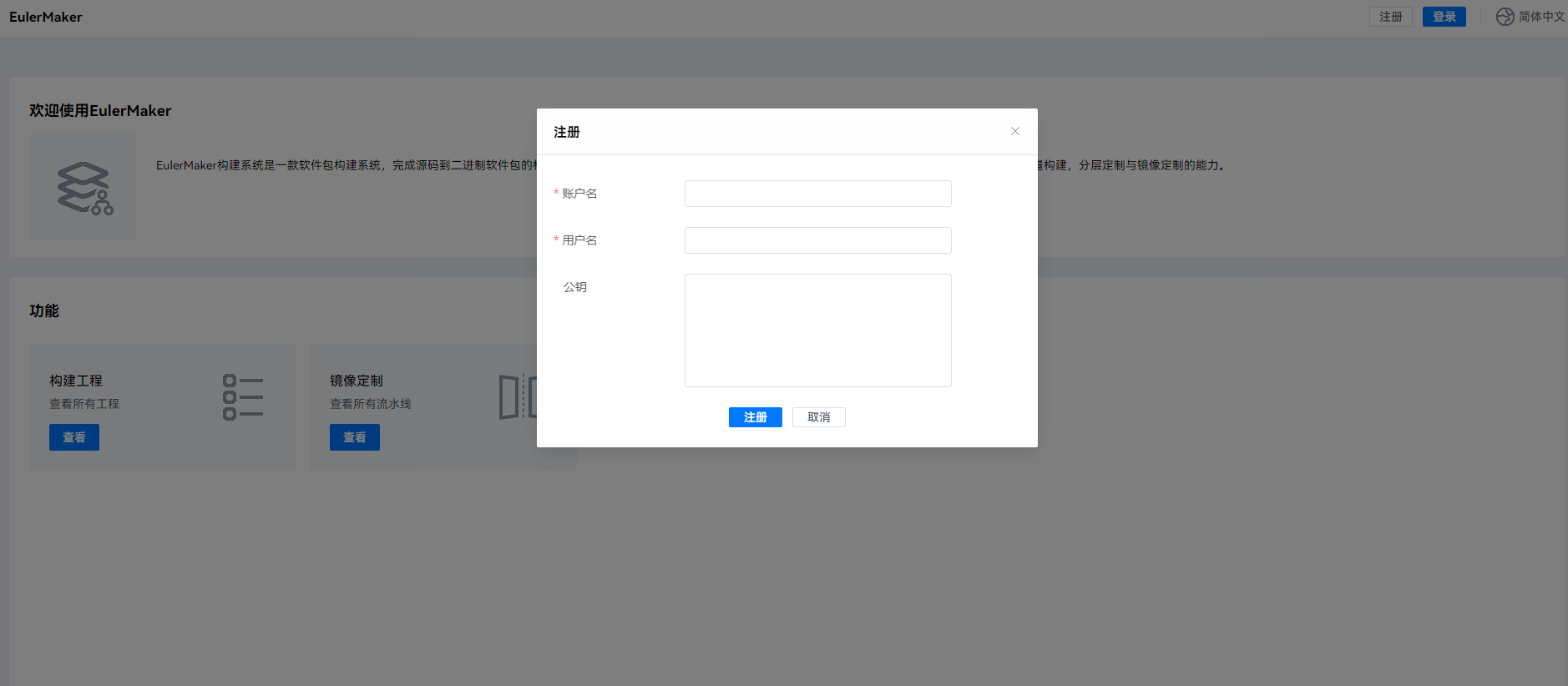Submit the form with the blue 注册 button
The image size is (1568, 686).
755,417
